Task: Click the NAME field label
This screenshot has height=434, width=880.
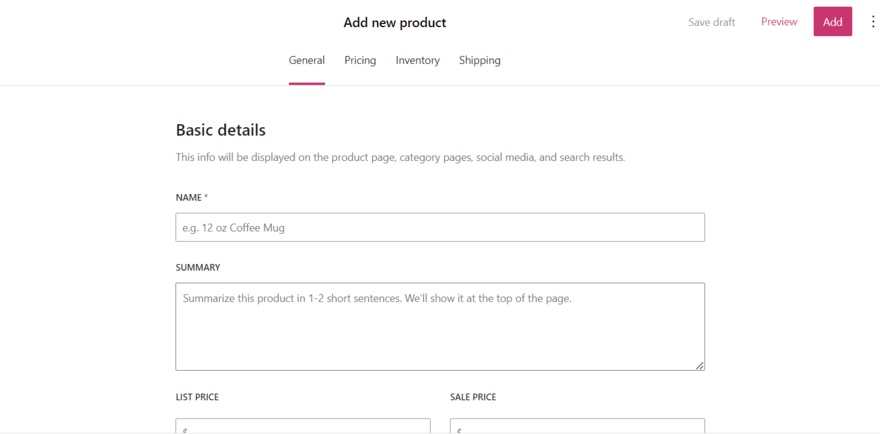Action: point(188,198)
